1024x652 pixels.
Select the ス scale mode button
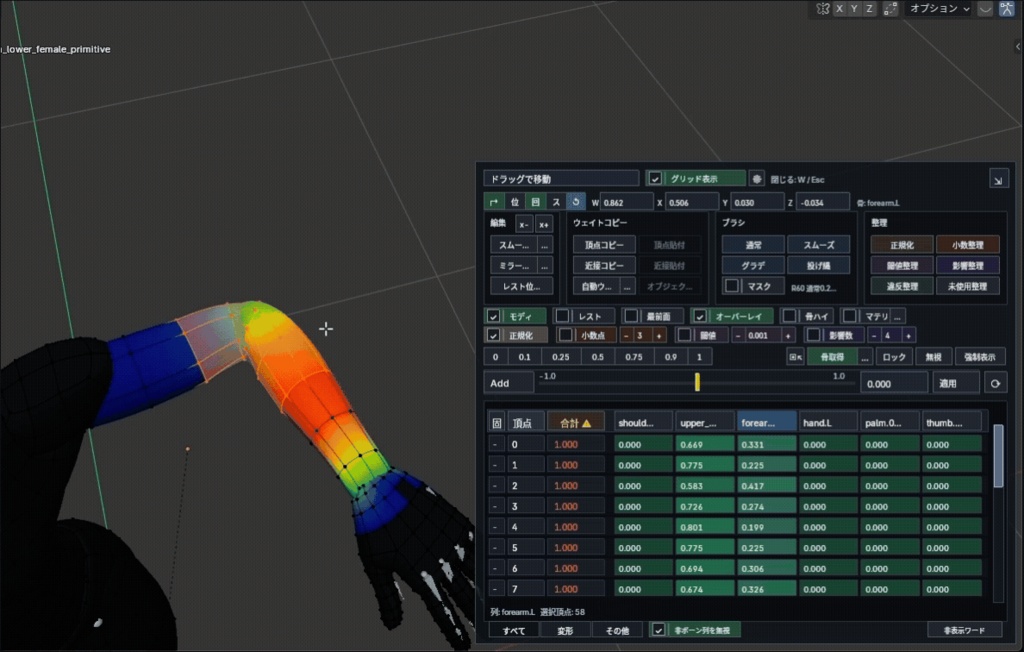pyautogui.click(x=556, y=203)
